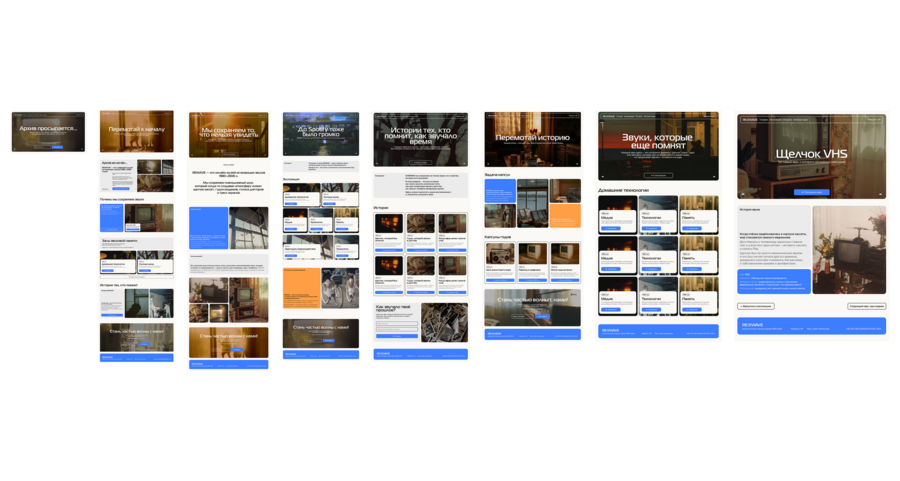Click the 'Перемотай к началу' hero title
Image resolution: width=900 pixels, height=481 pixels.
point(137,130)
